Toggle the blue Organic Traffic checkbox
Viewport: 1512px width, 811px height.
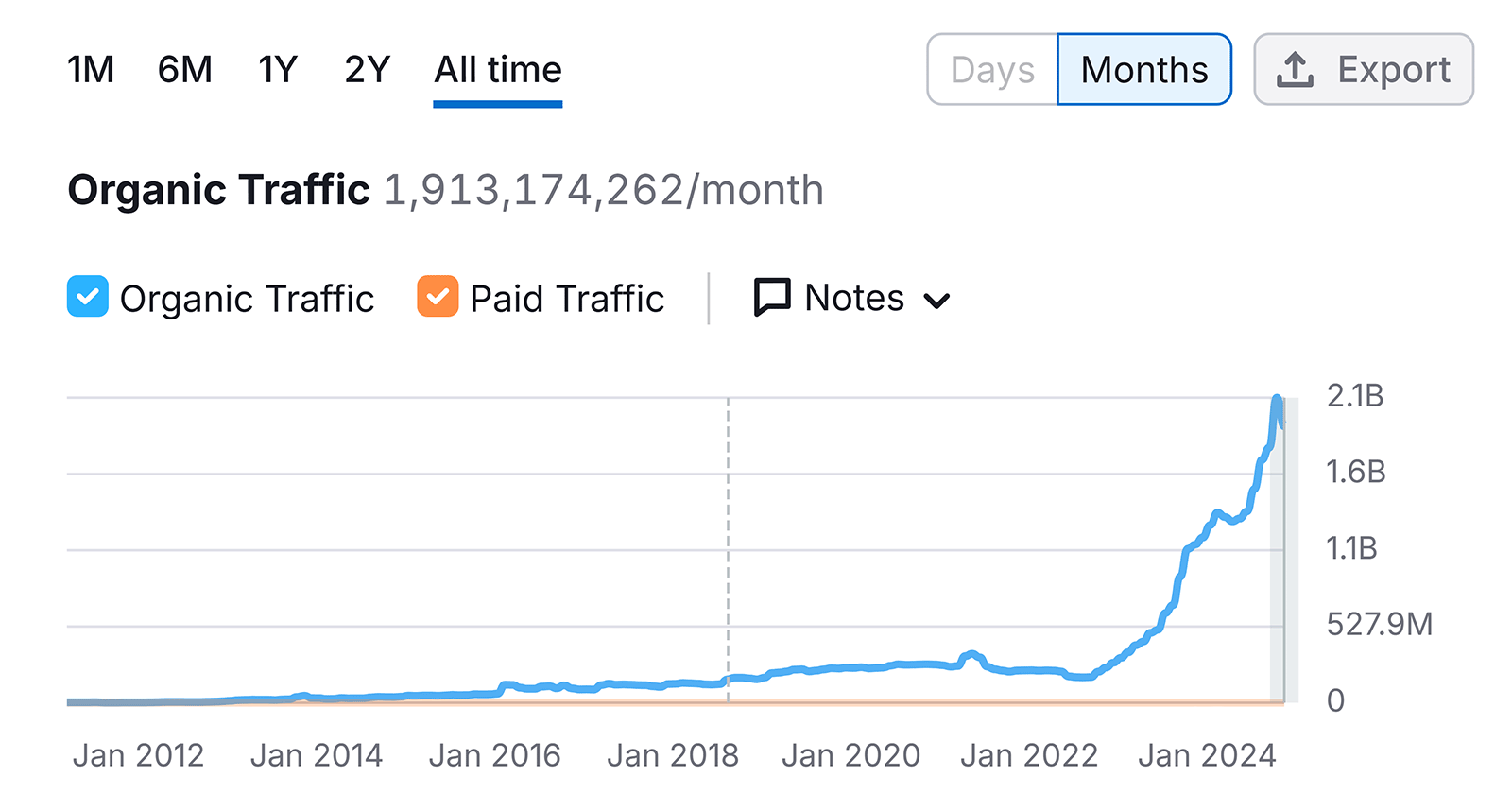(88, 297)
